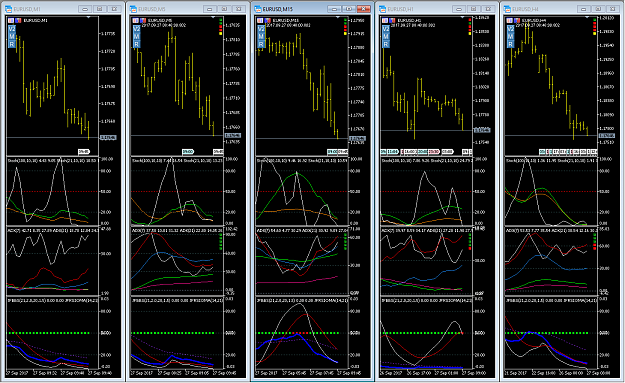
Task: Click the EURUSD,M15 window title icon
Action: click(257, 9)
